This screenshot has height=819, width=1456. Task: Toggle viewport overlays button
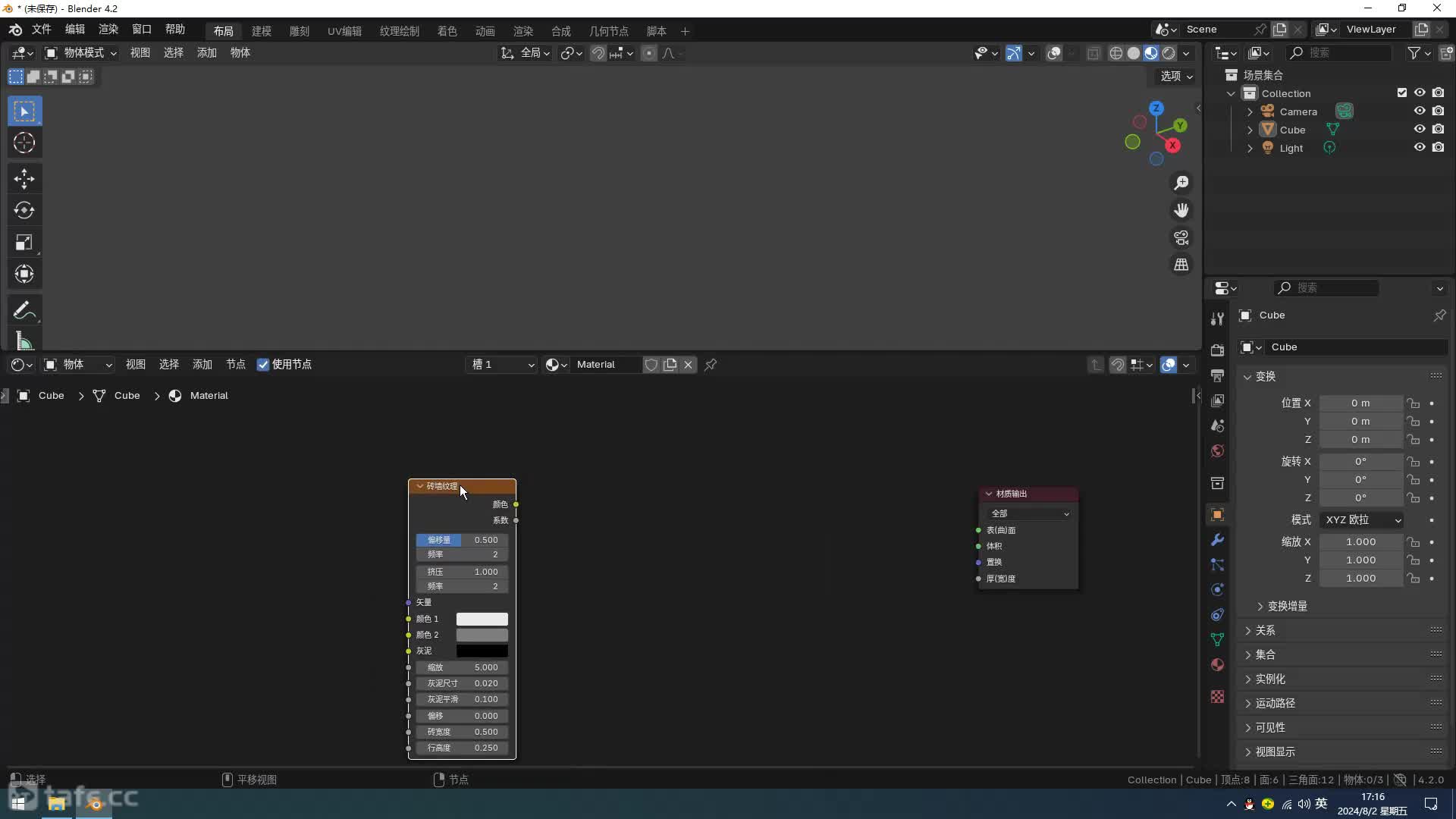coord(1054,53)
